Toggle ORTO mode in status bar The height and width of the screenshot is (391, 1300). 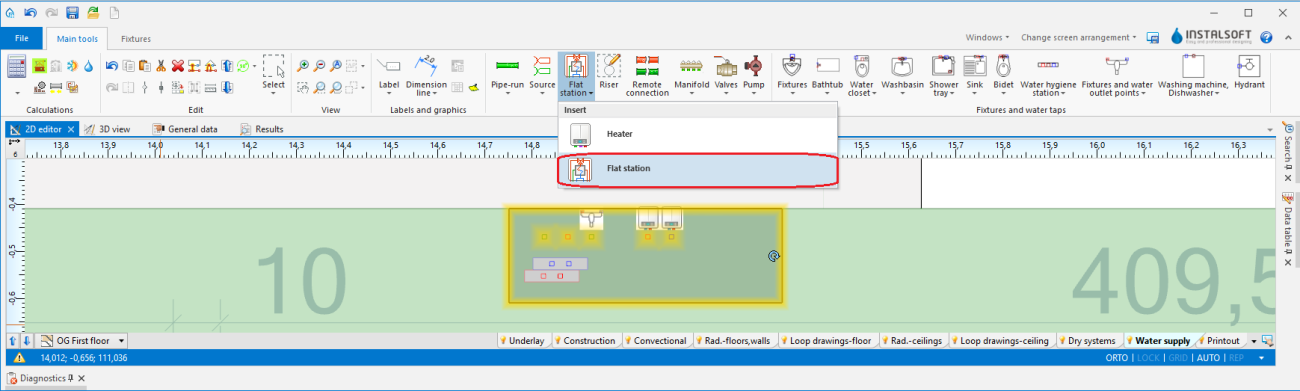[x=1117, y=357]
